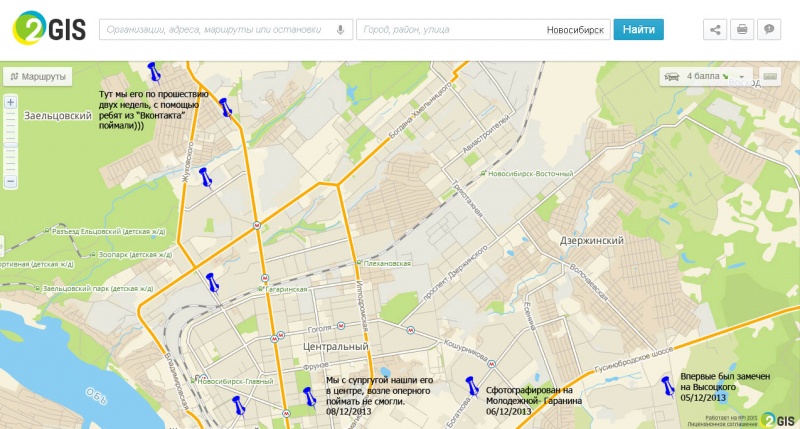Expand the left side panel handle
Image resolution: width=800 pixels, height=429 pixels.
[3, 244]
